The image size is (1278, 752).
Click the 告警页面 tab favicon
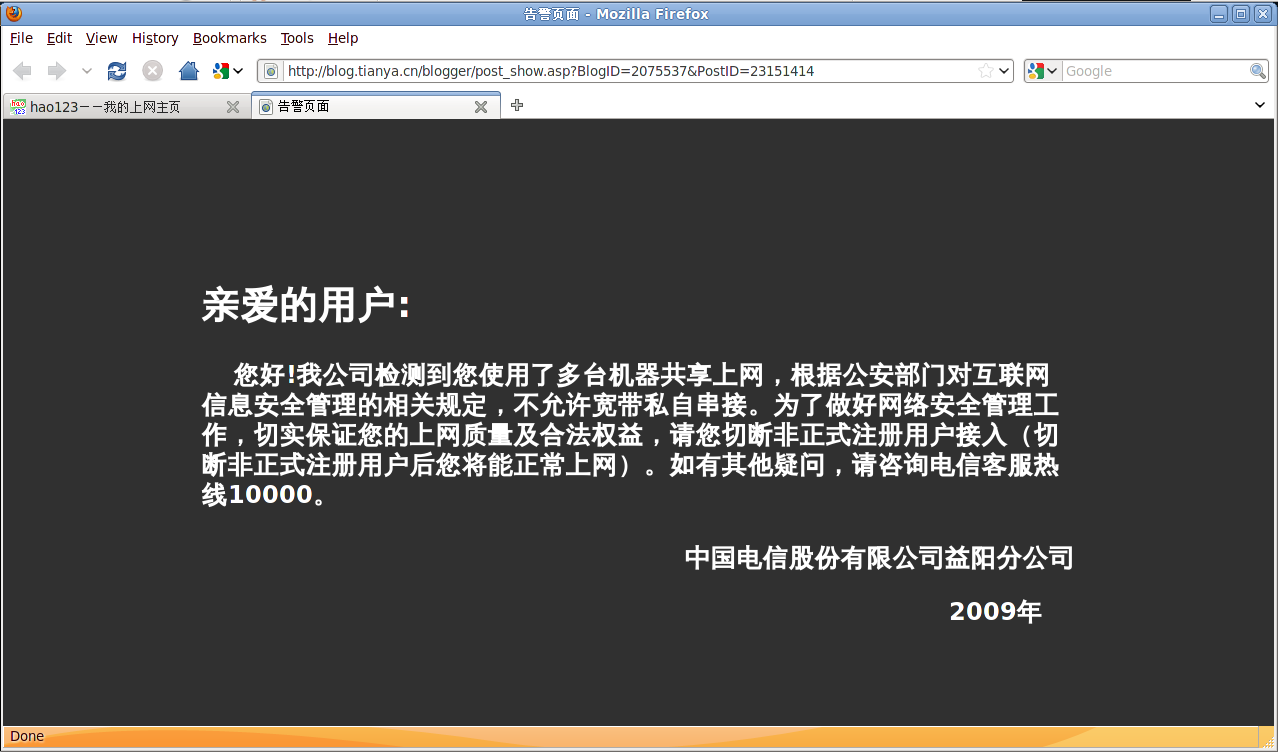(266, 107)
